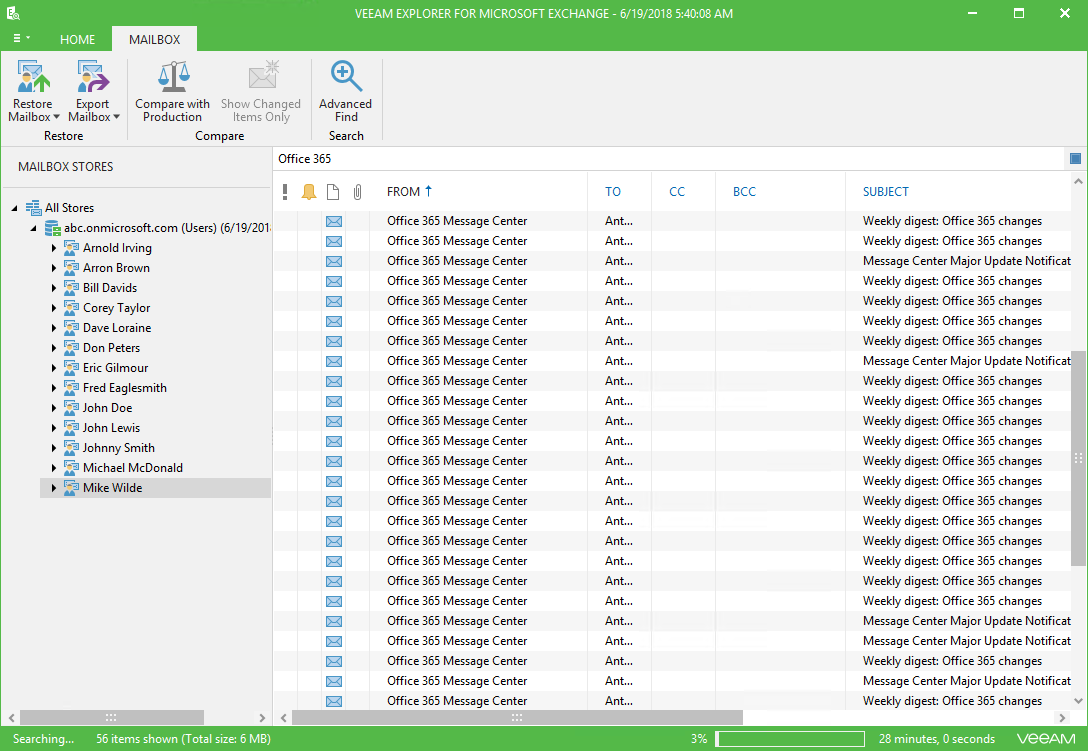The width and height of the screenshot is (1088, 751).
Task: Open the Restore Mailbox dropdown arrow
Action: pyautogui.click(x=56, y=117)
